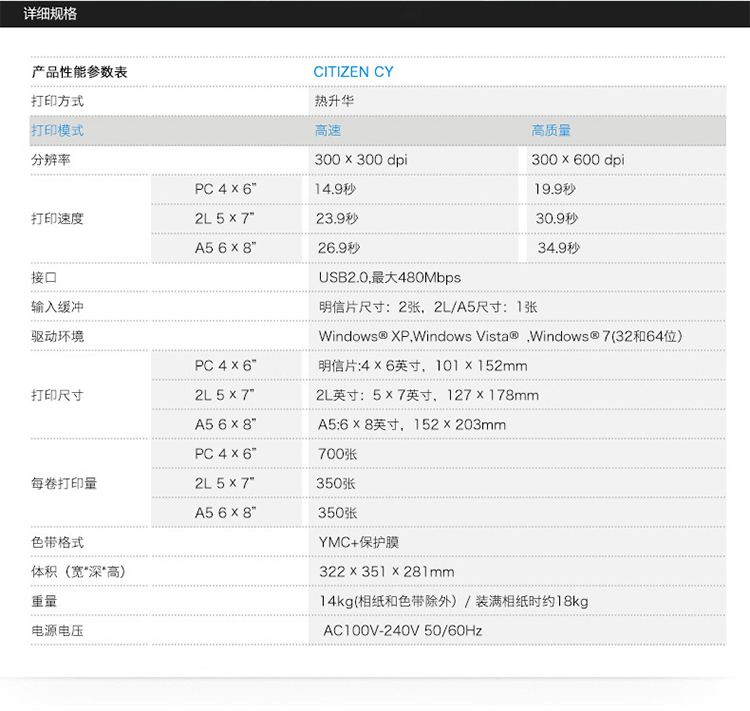Click the 26.9秒 speed cell
The width and height of the screenshot is (750, 711).
point(339,248)
